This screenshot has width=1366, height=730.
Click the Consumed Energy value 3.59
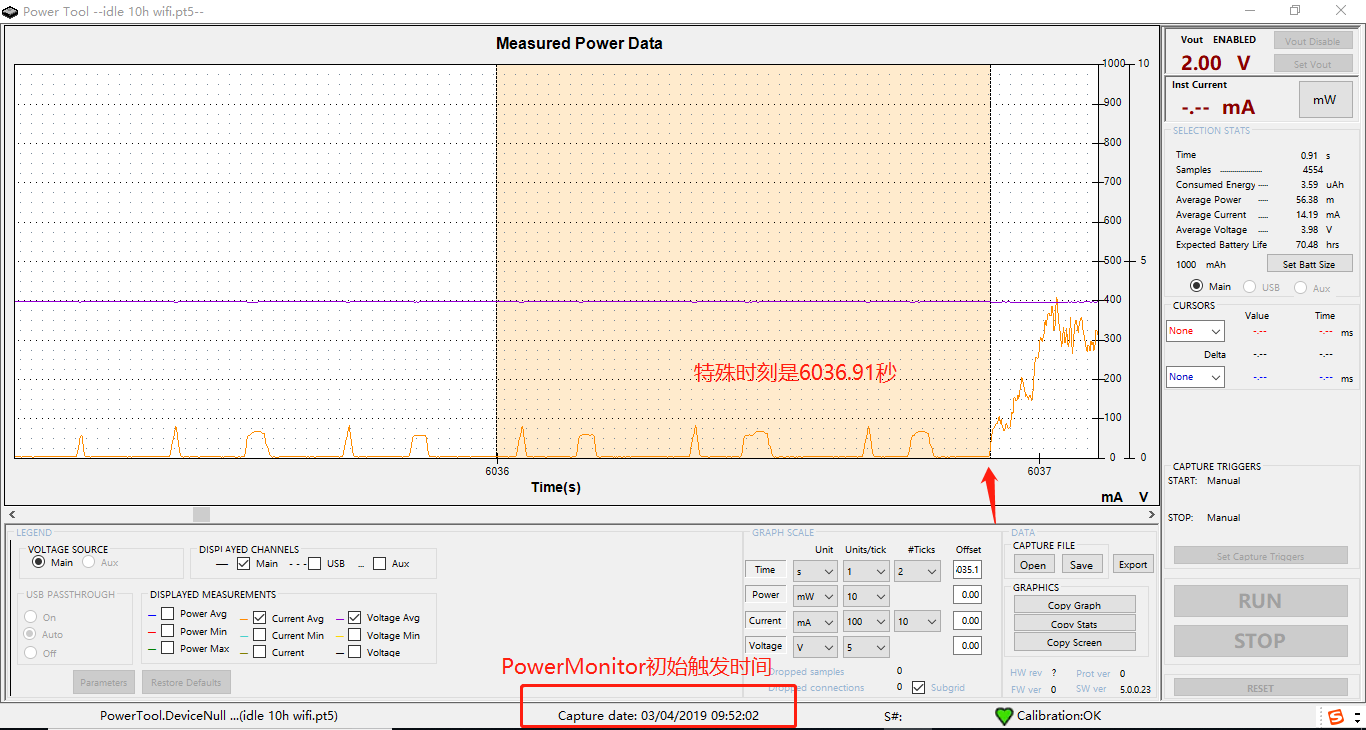[x=1309, y=185]
